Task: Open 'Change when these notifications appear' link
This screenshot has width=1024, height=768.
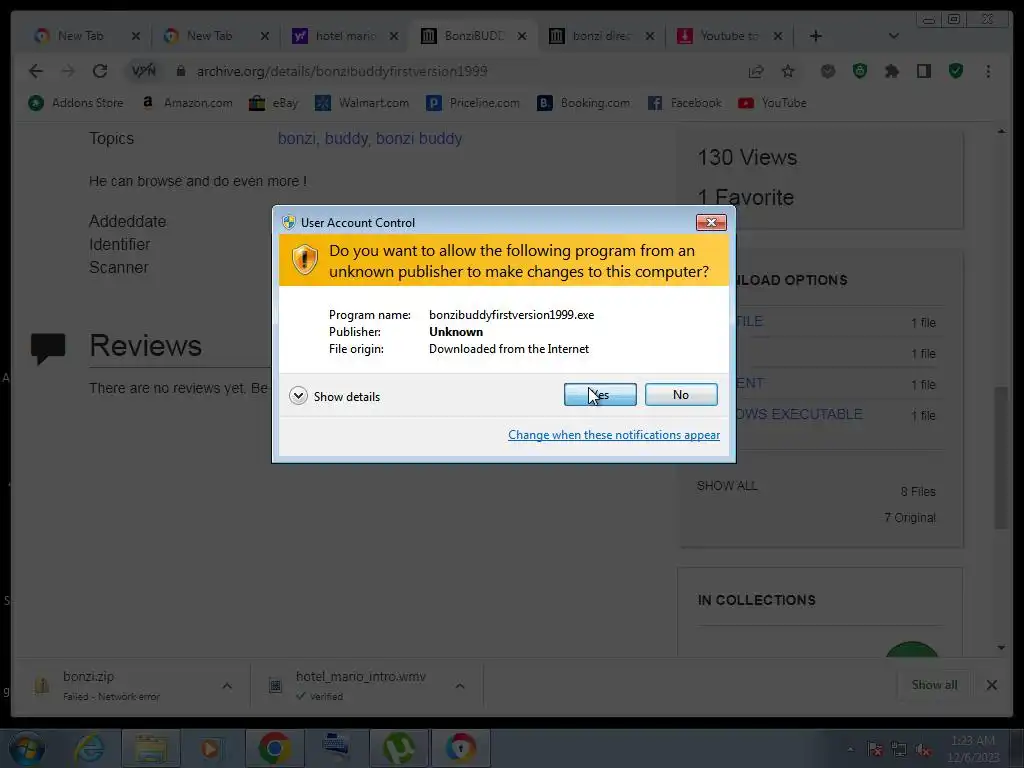Action: pyautogui.click(x=614, y=435)
